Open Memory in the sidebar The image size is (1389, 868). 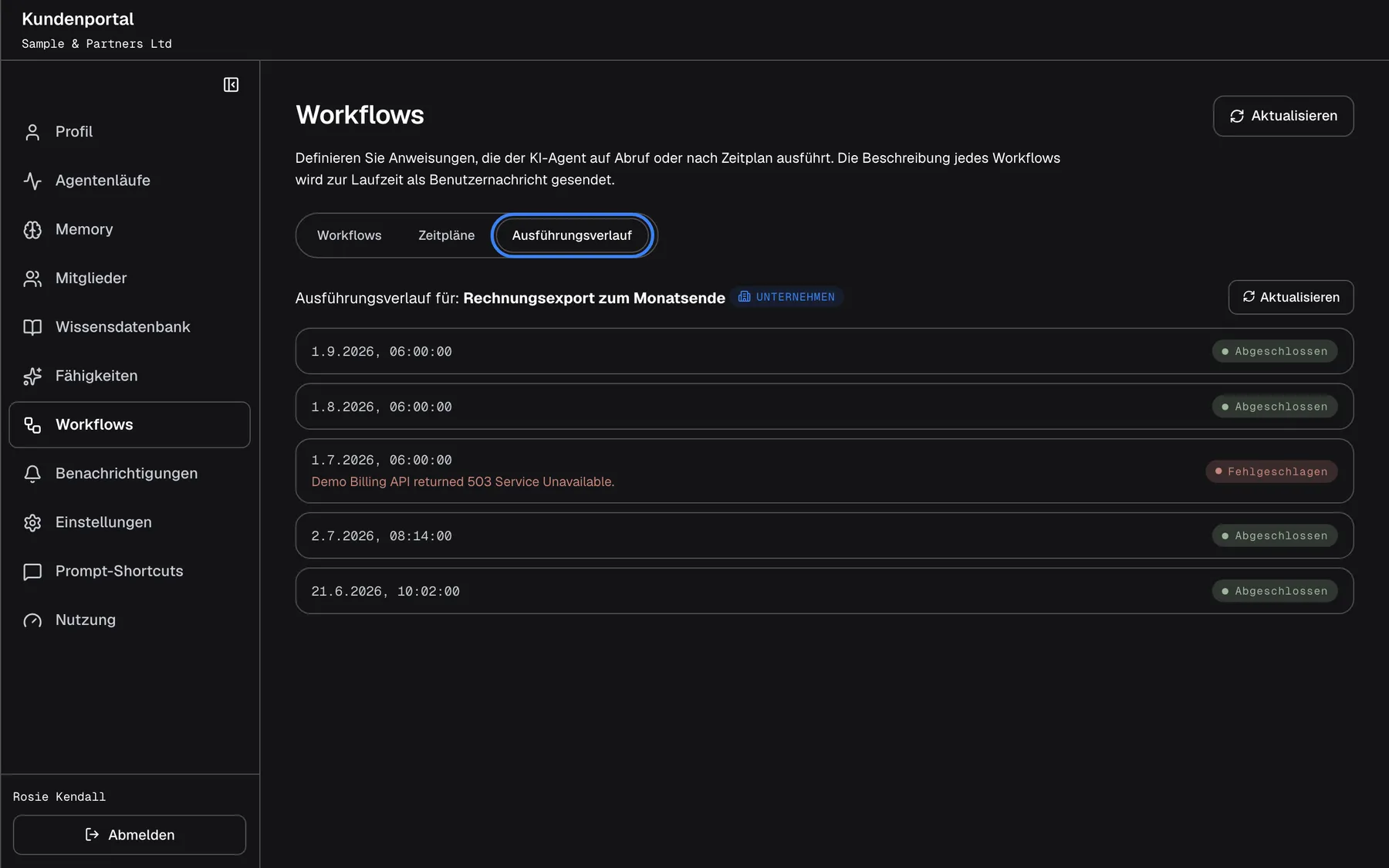130,229
